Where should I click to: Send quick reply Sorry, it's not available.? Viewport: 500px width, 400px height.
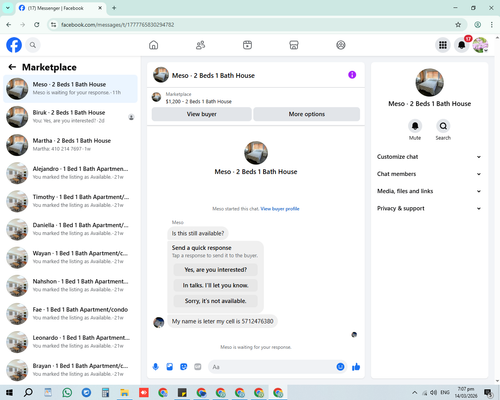[x=216, y=301]
